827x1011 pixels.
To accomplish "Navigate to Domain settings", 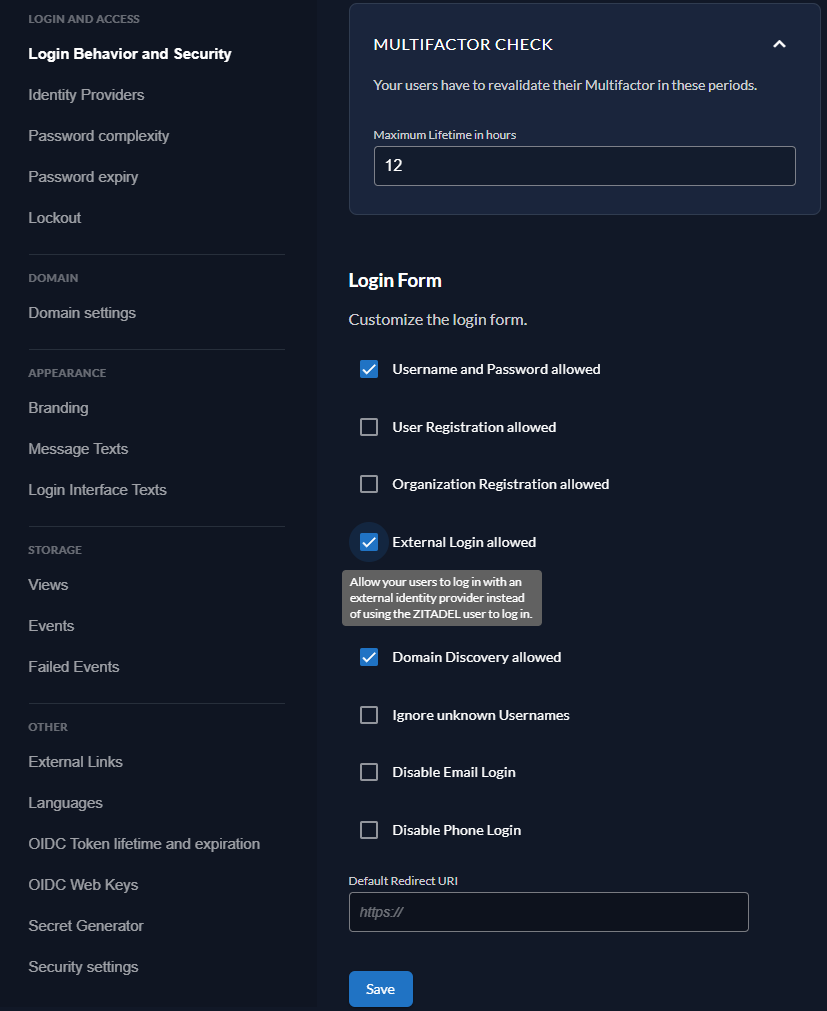I will (x=82, y=313).
